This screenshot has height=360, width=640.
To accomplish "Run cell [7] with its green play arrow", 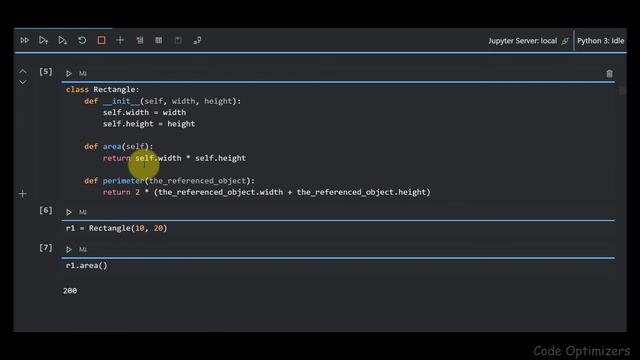I will [69, 249].
